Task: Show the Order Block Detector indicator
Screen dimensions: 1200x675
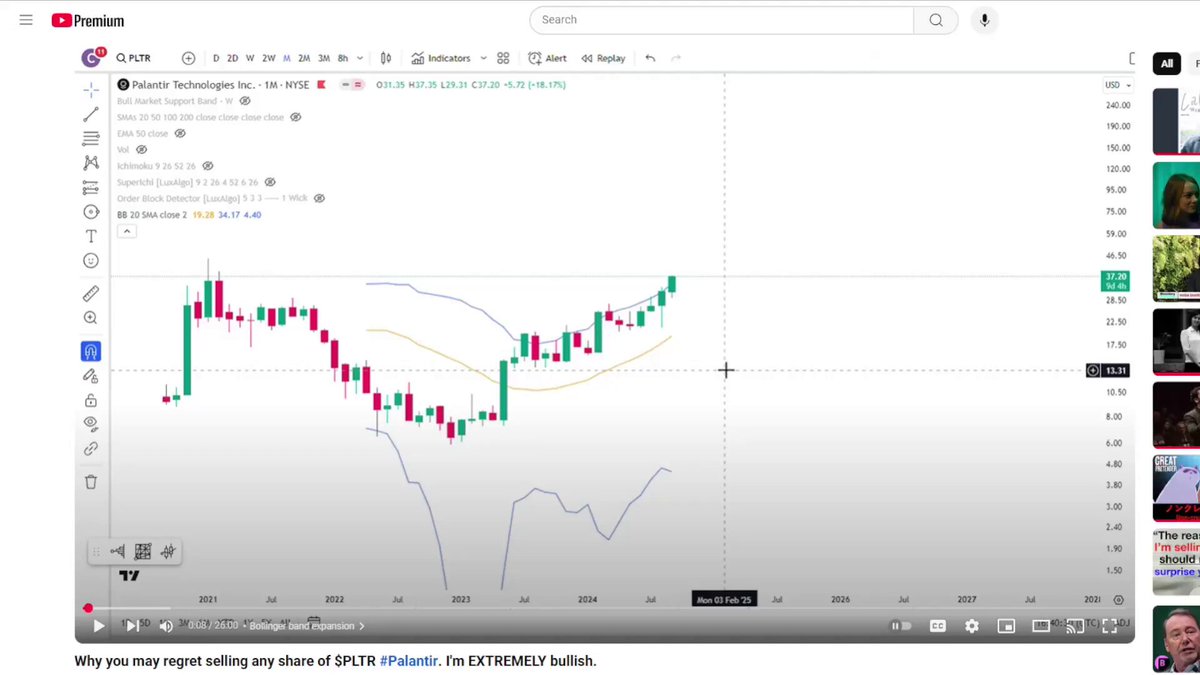Action: tap(319, 198)
